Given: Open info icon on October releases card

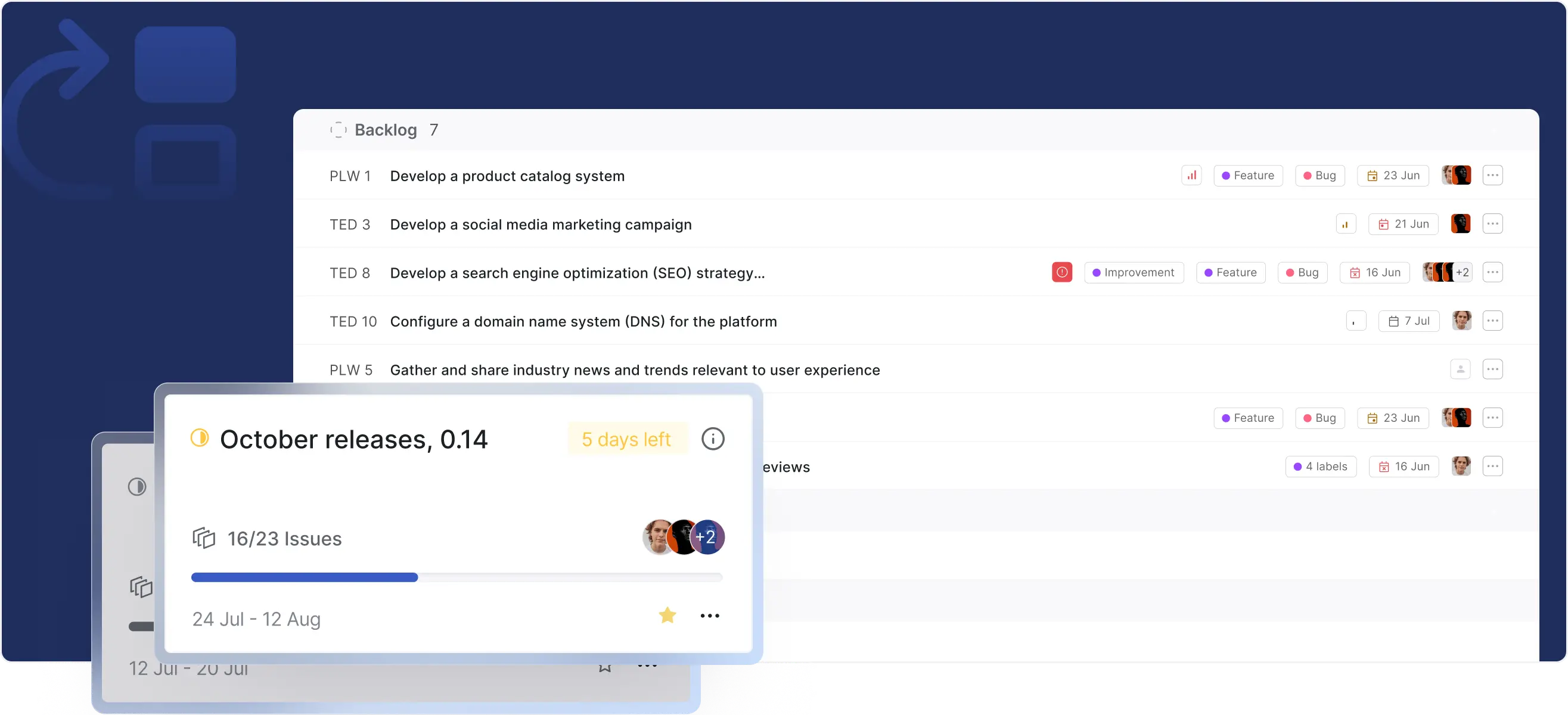Looking at the screenshot, I should pyautogui.click(x=713, y=439).
